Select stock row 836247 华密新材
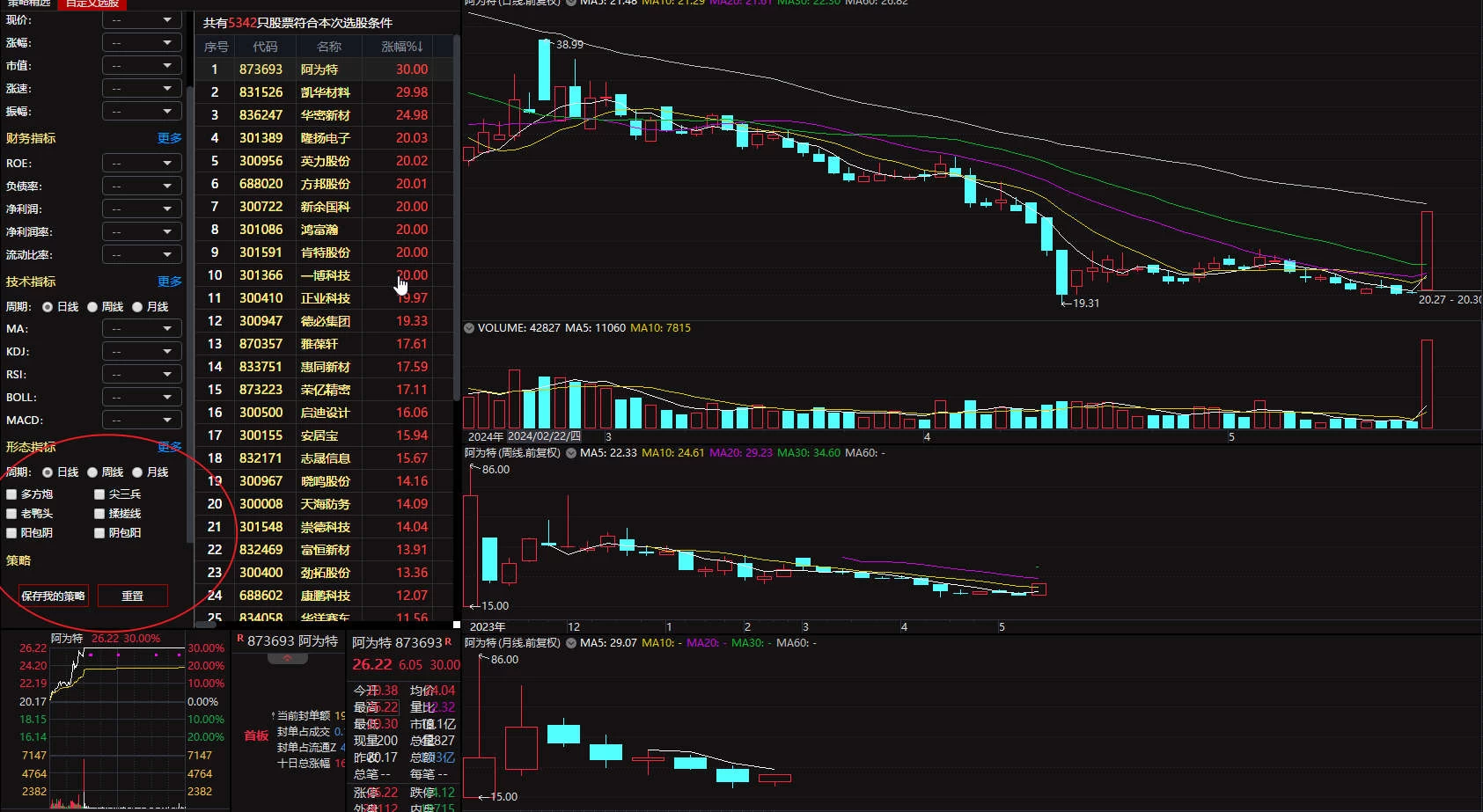The height and width of the screenshot is (812, 1483). coord(326,115)
